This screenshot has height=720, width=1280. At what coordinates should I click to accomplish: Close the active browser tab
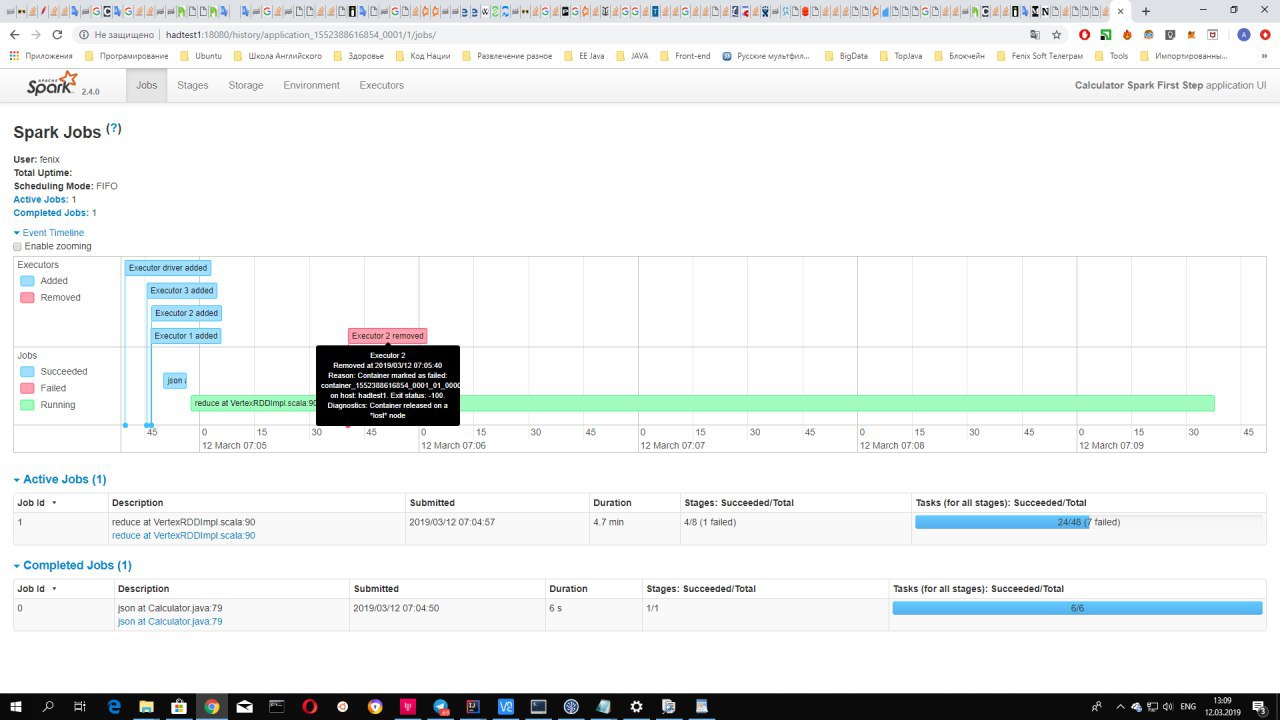click(x=1121, y=11)
